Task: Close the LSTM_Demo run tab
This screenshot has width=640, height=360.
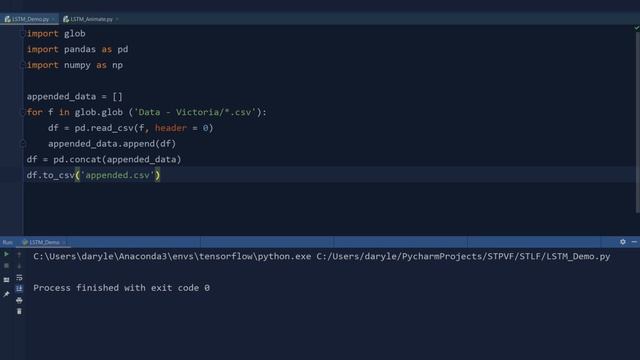Action: pyautogui.click(x=64, y=242)
